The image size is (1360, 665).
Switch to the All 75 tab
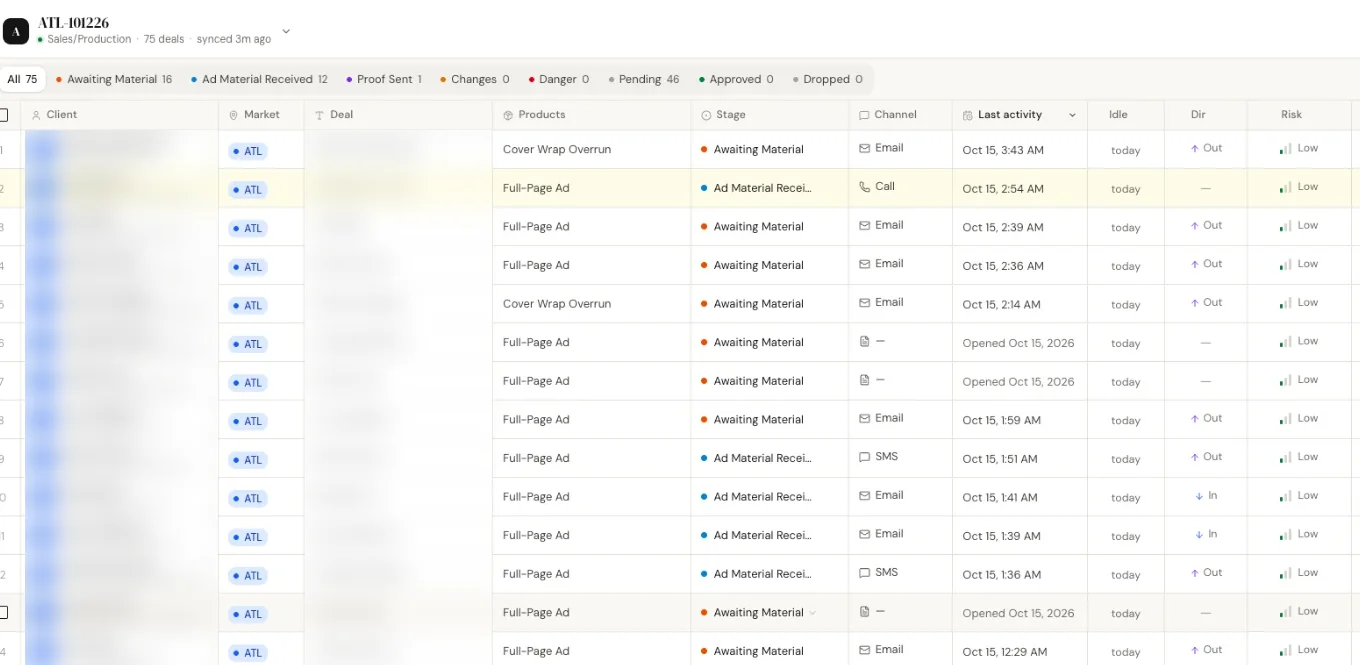coord(22,79)
